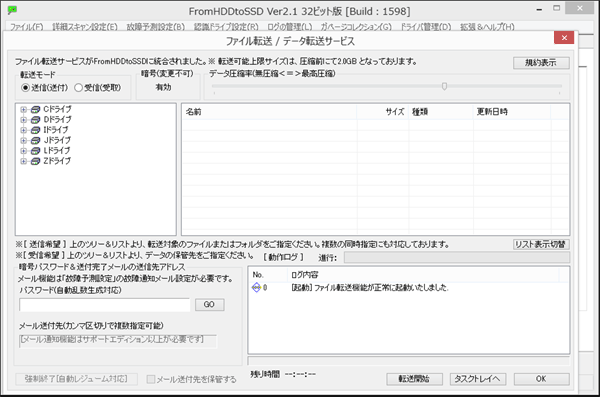Expand the Zドライブ tree node
The height and width of the screenshot is (397, 600).
coord(24,161)
